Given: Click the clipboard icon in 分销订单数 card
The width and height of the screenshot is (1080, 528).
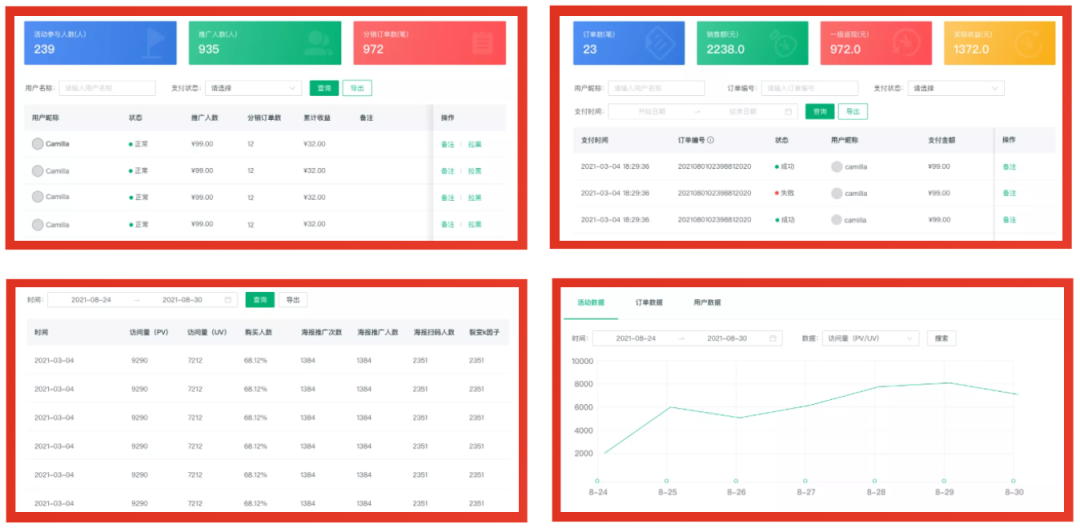Looking at the screenshot, I should point(483,43).
